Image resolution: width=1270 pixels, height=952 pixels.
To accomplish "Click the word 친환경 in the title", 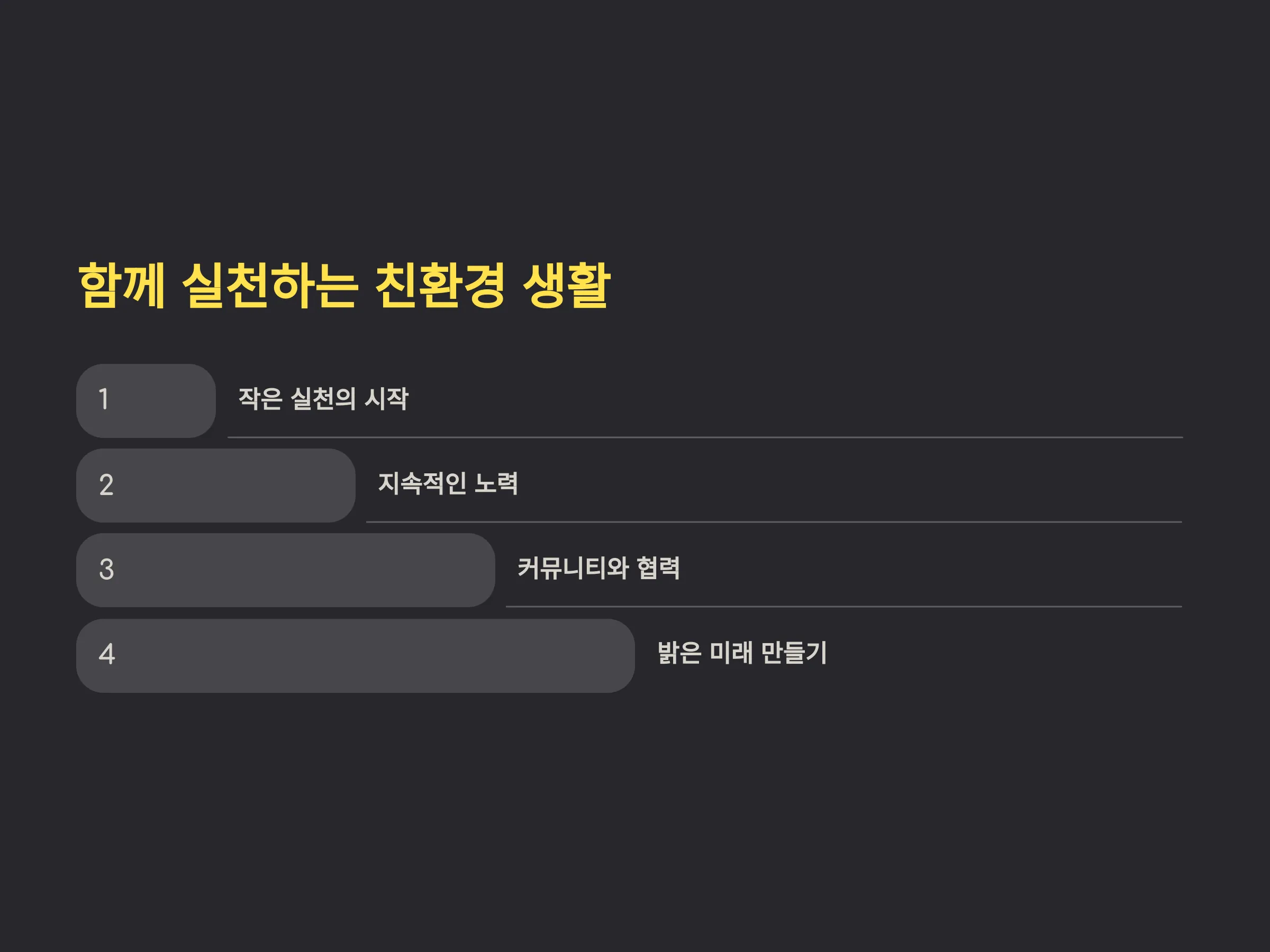I will click(x=439, y=286).
